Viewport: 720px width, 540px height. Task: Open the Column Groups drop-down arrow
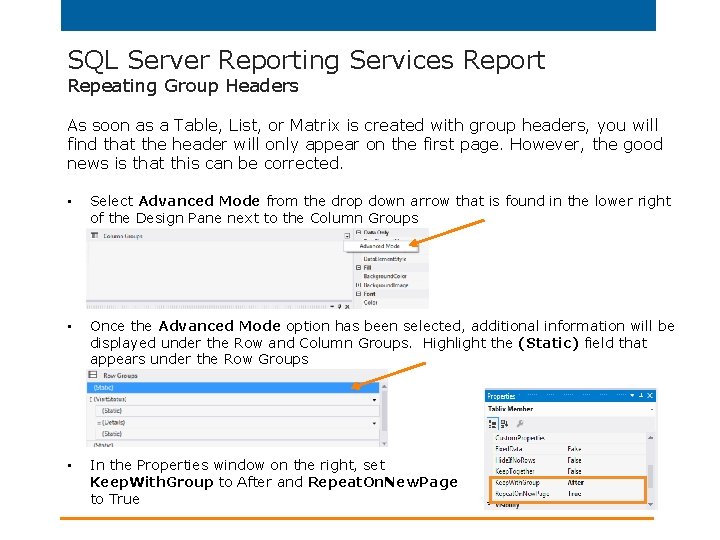click(347, 236)
